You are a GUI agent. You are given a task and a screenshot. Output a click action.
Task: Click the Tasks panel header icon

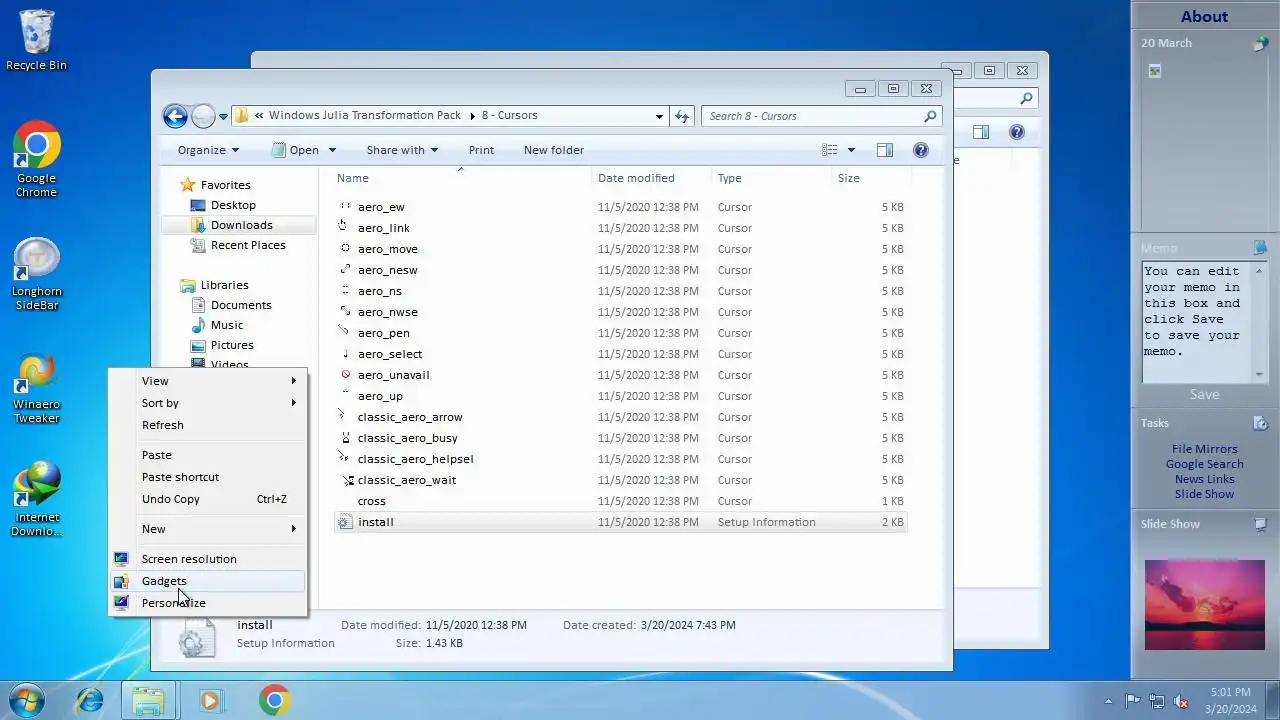1260,423
